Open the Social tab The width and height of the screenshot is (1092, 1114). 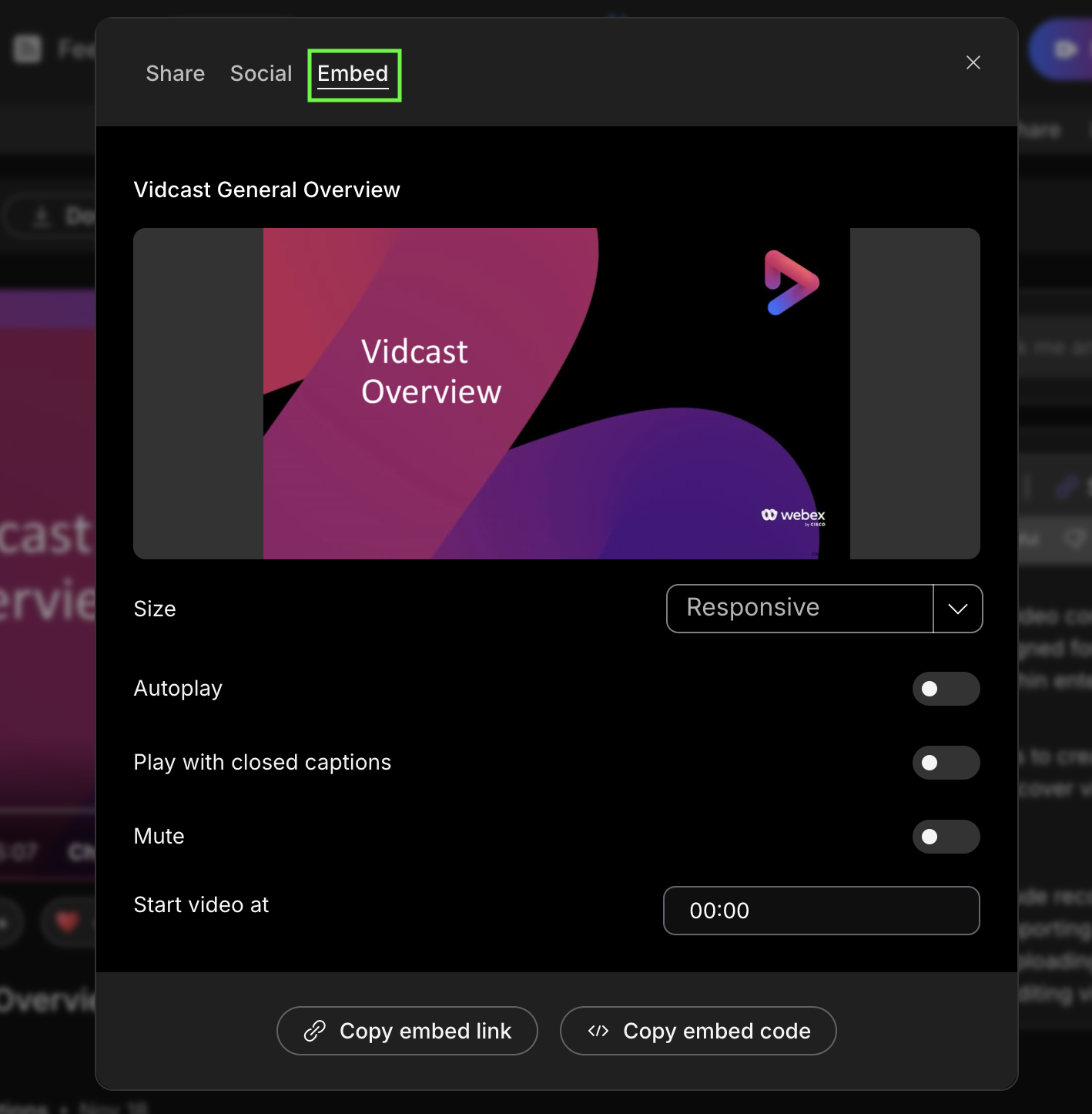coord(261,74)
